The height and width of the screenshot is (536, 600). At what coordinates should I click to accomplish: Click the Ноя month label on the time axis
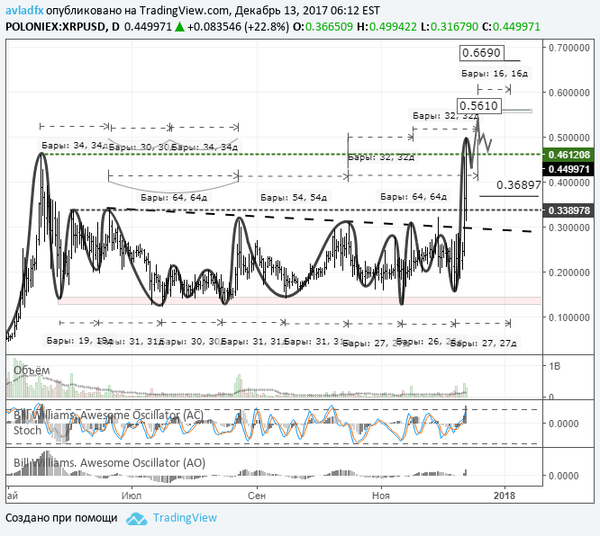[x=381, y=496]
